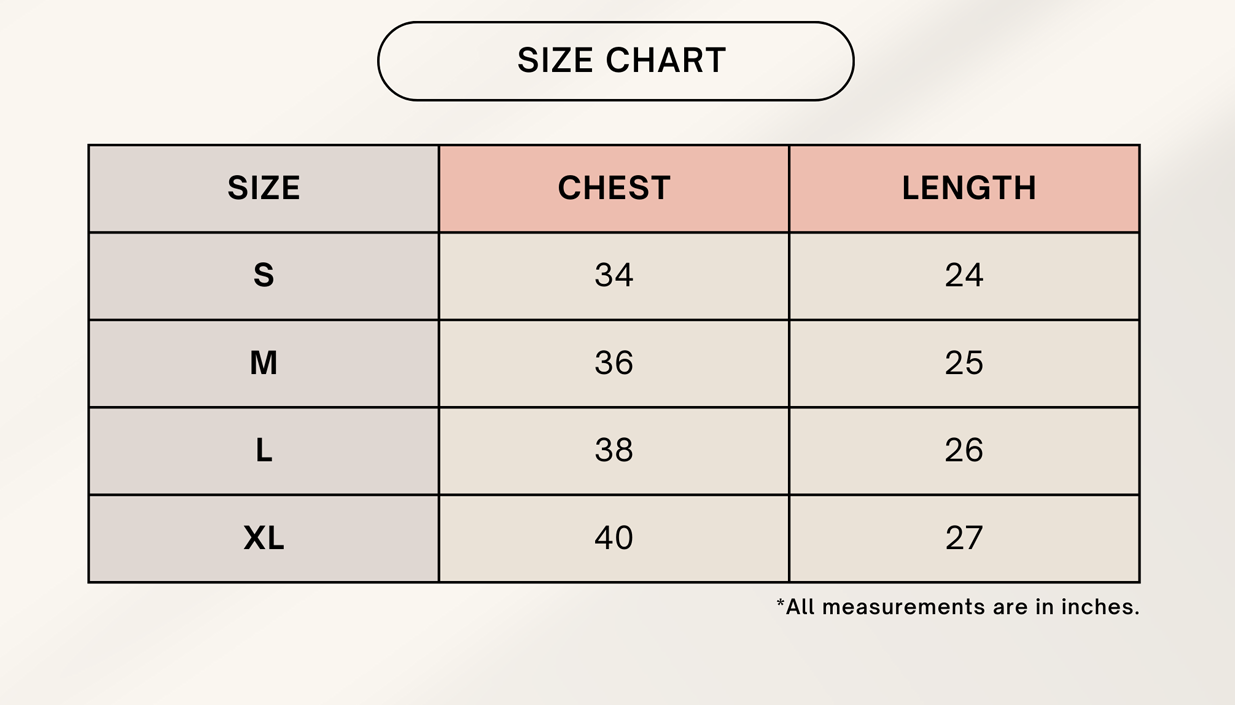
Task: Select the CHEST column header
Action: (x=614, y=188)
